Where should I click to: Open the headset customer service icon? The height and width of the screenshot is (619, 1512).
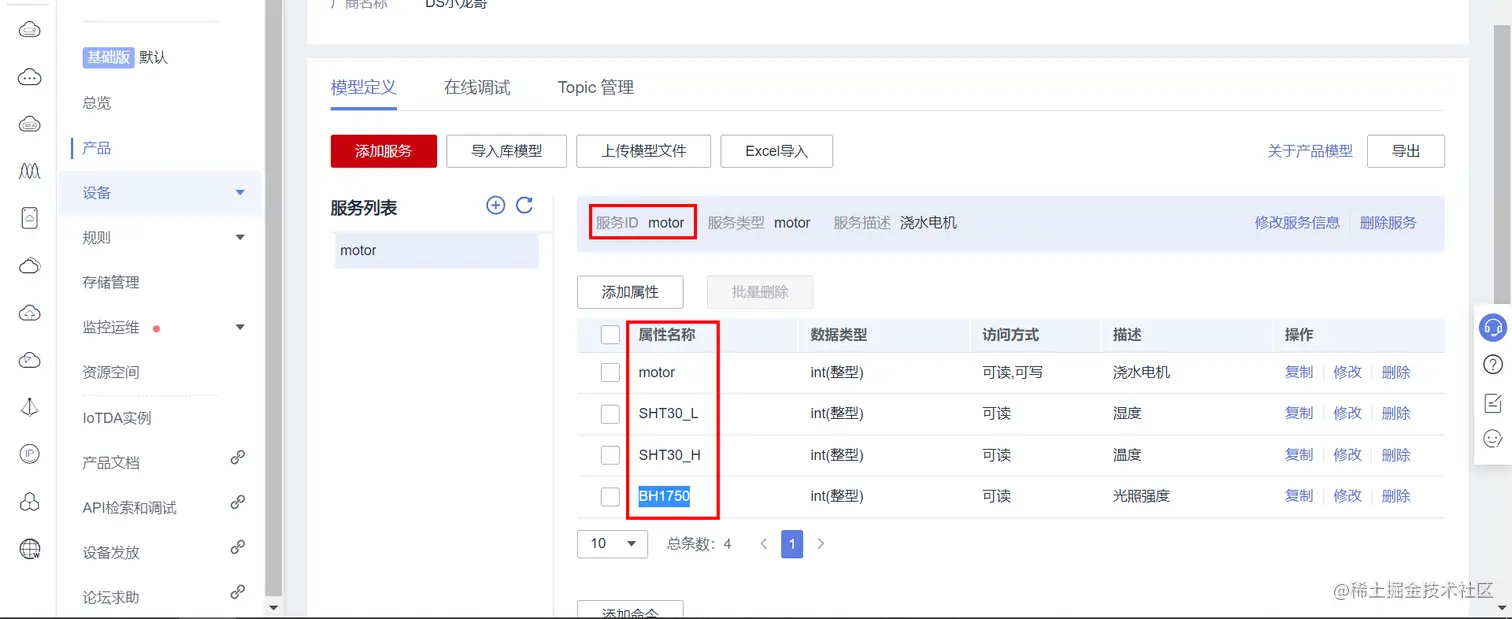pyautogui.click(x=1493, y=327)
